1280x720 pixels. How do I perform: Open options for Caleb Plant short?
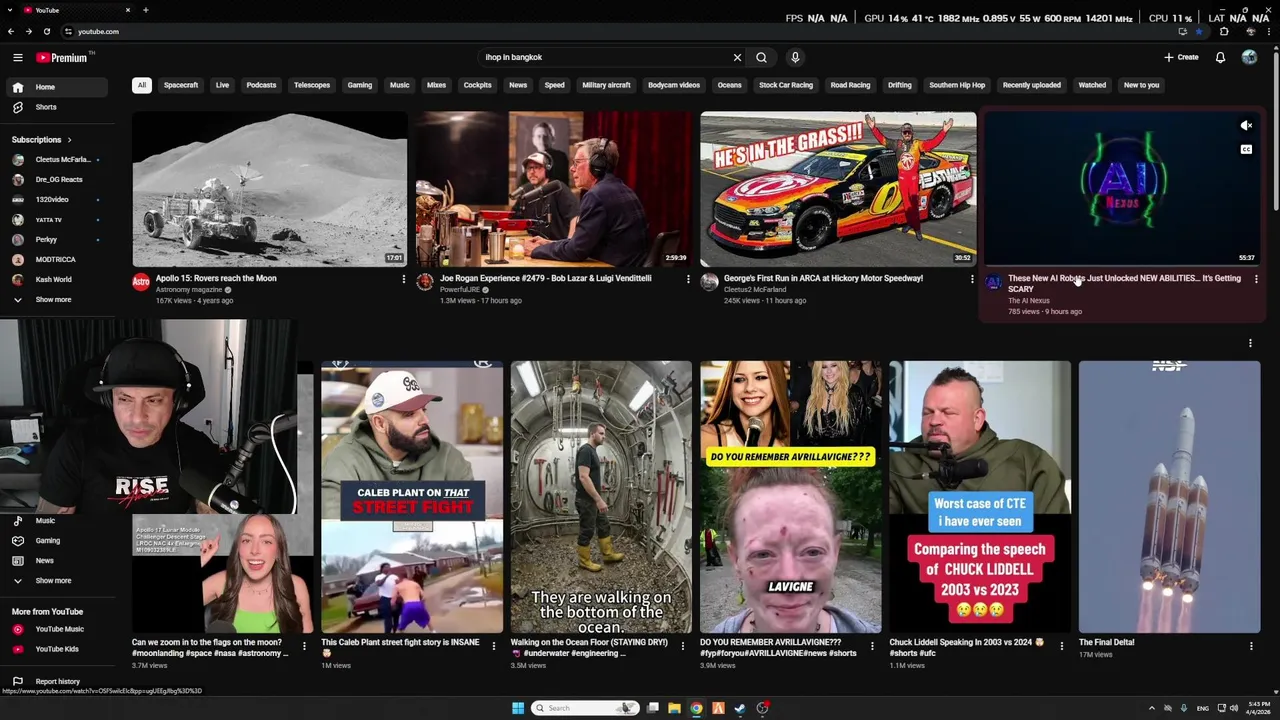493,647
